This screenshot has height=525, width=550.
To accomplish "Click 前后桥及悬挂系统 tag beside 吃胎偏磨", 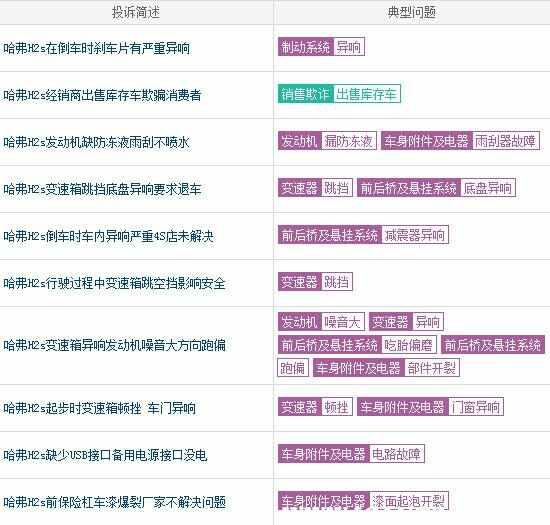I will [330, 344].
